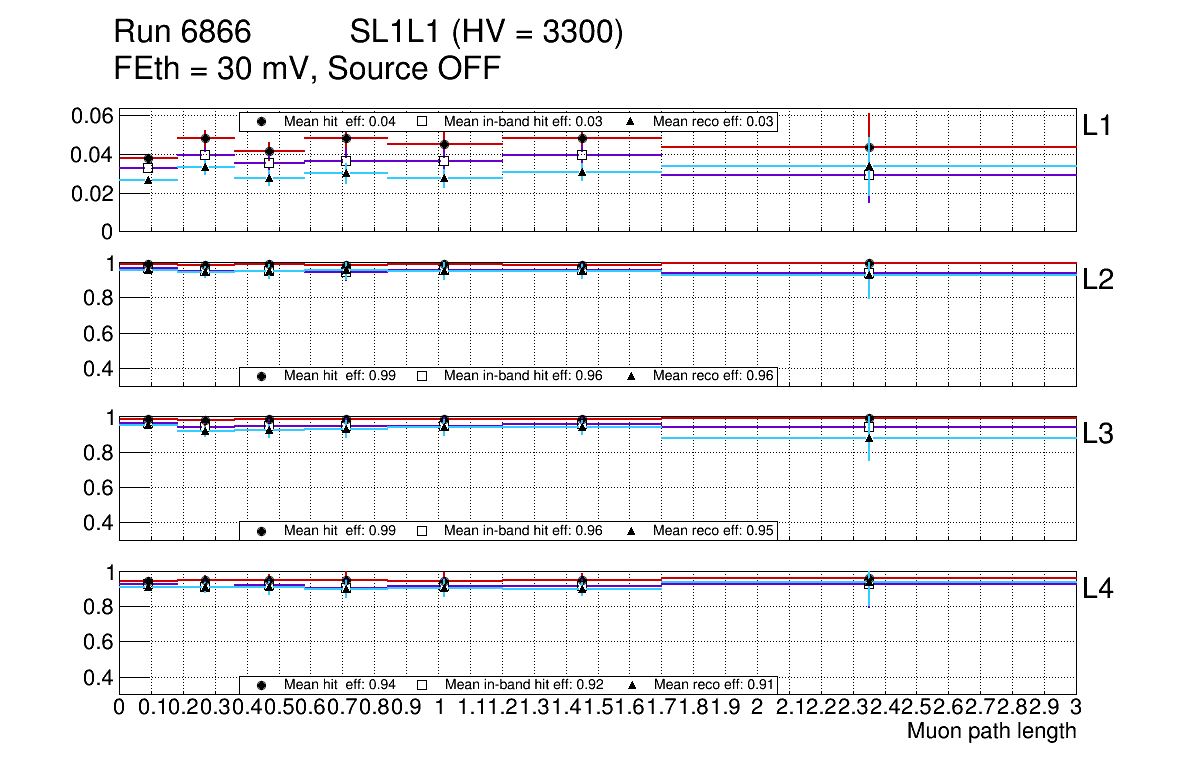Viewport: 1196px width, 772px height.
Task: Click the filled circle marker in L1 legend
Action: point(262,122)
